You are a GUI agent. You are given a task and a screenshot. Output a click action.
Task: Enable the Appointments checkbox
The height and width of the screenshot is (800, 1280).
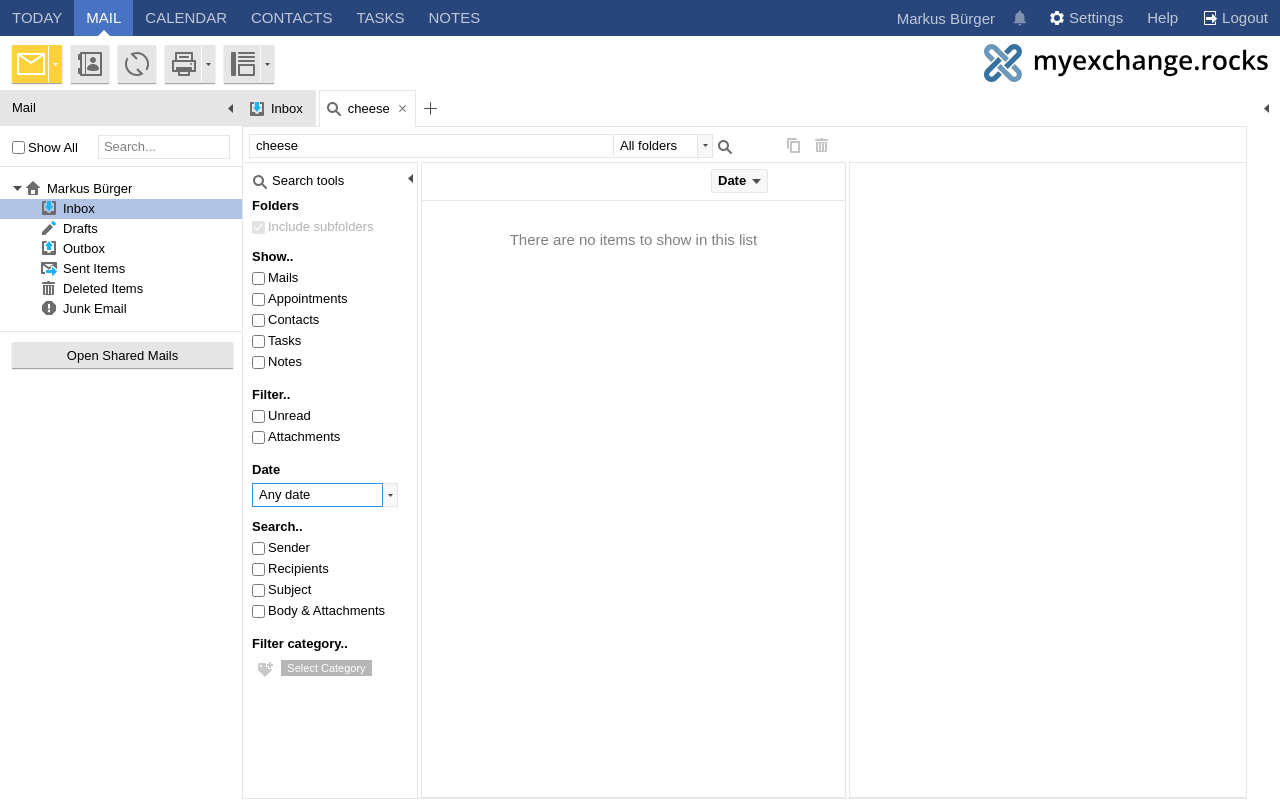[x=258, y=300]
